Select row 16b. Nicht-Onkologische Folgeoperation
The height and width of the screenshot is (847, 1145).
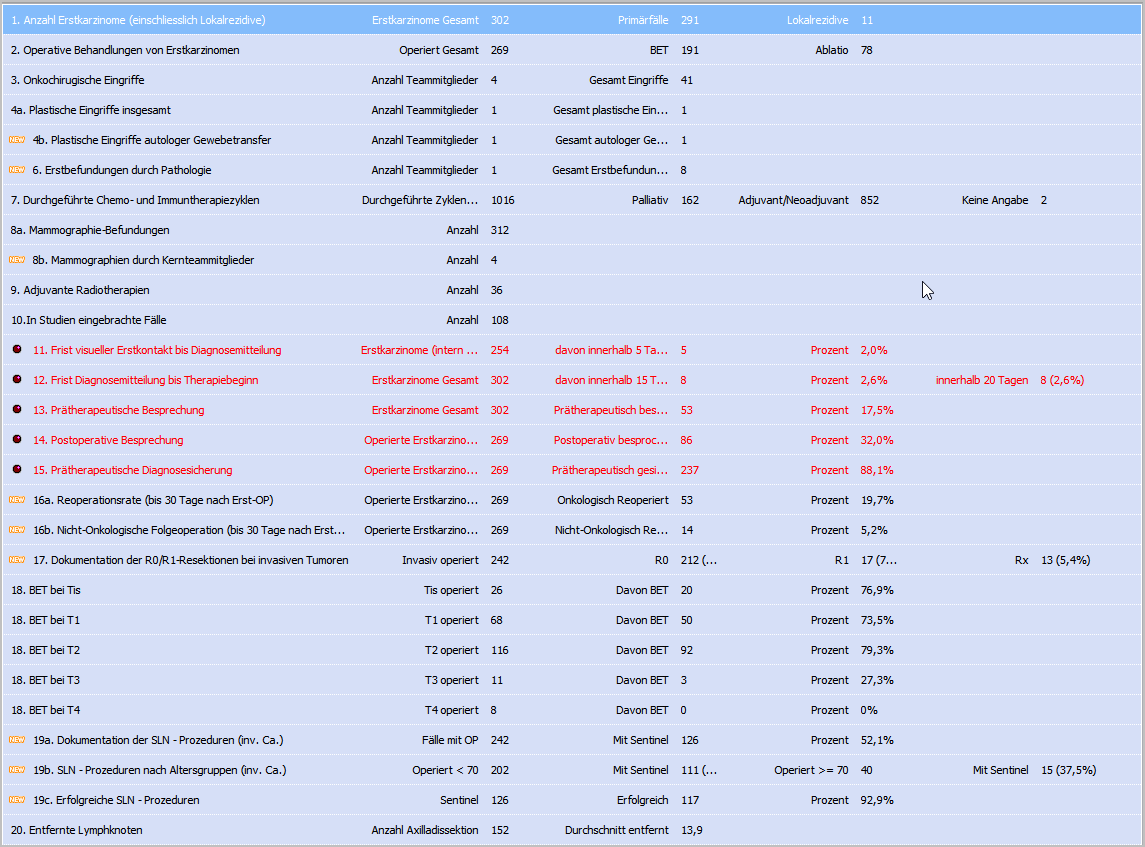tap(571, 529)
